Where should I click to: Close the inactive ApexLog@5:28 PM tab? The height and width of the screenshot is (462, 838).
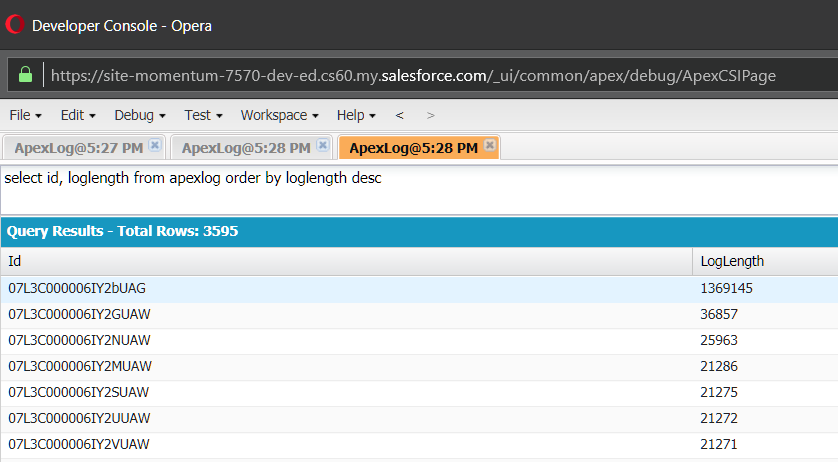click(x=322, y=145)
